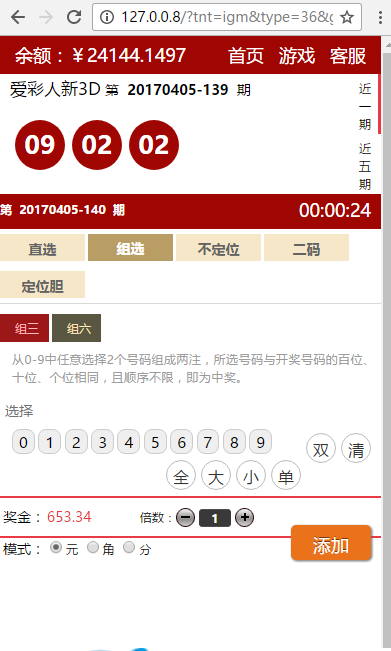The width and height of the screenshot is (391, 651).
Task: Select the 分 mode radio button
Action: [x=129, y=548]
